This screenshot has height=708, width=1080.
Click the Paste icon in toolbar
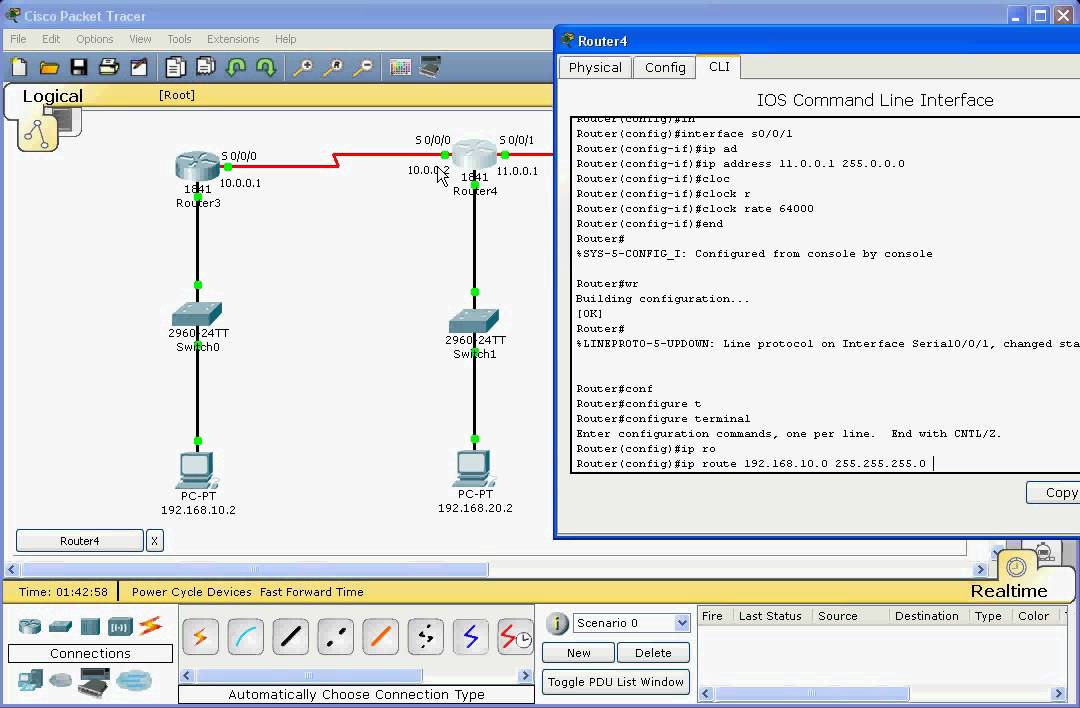click(205, 67)
